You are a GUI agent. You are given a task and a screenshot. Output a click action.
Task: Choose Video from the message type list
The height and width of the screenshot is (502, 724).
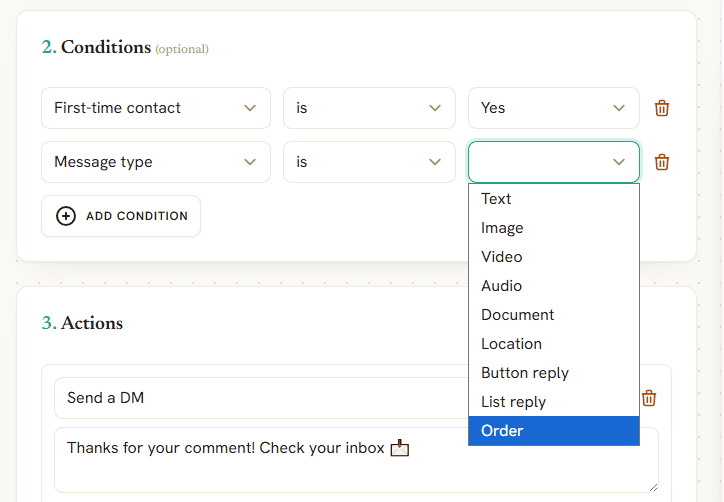click(x=554, y=257)
